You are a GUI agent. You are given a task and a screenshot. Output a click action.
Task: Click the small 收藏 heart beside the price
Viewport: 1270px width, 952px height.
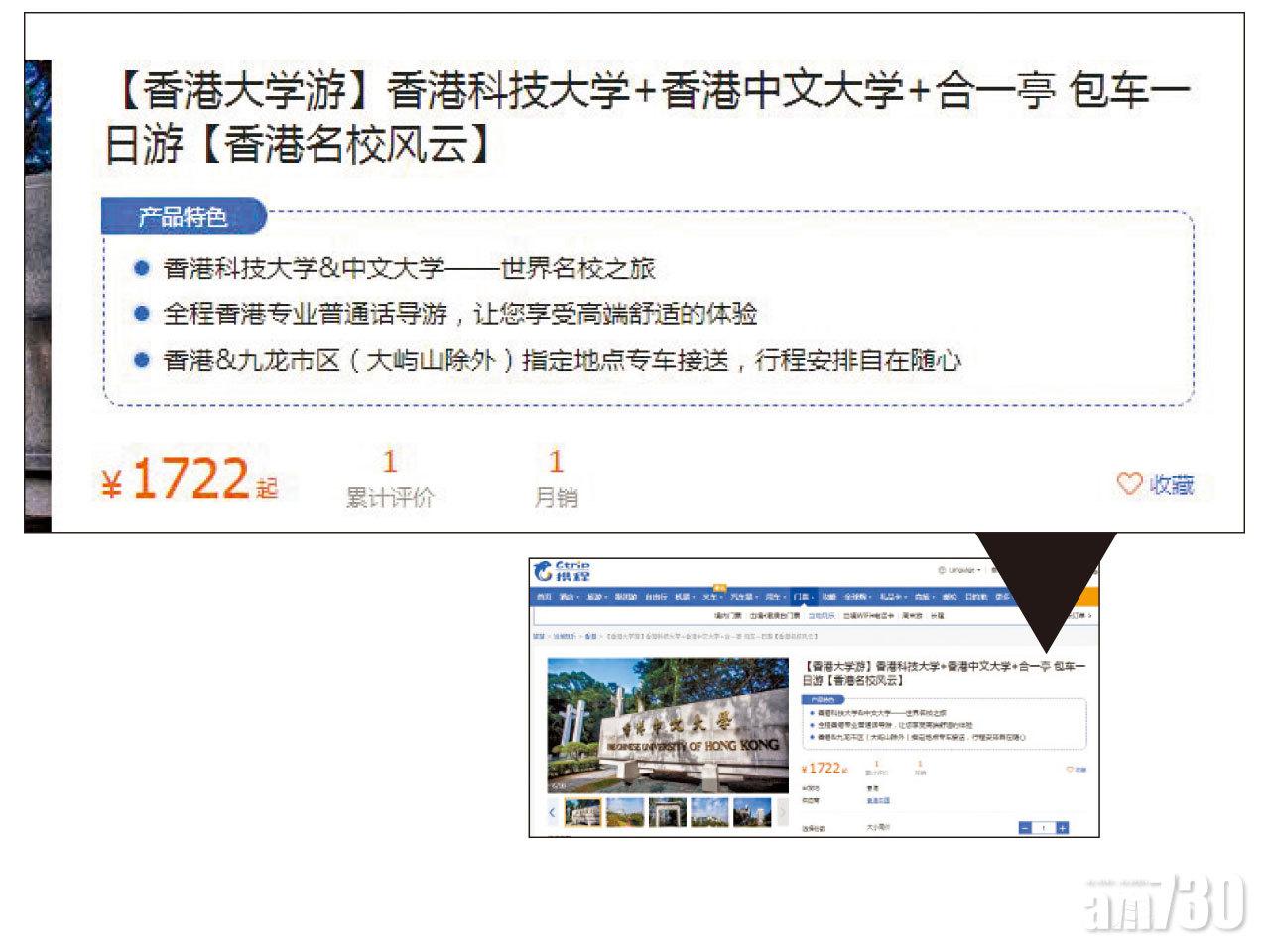coord(1070,770)
